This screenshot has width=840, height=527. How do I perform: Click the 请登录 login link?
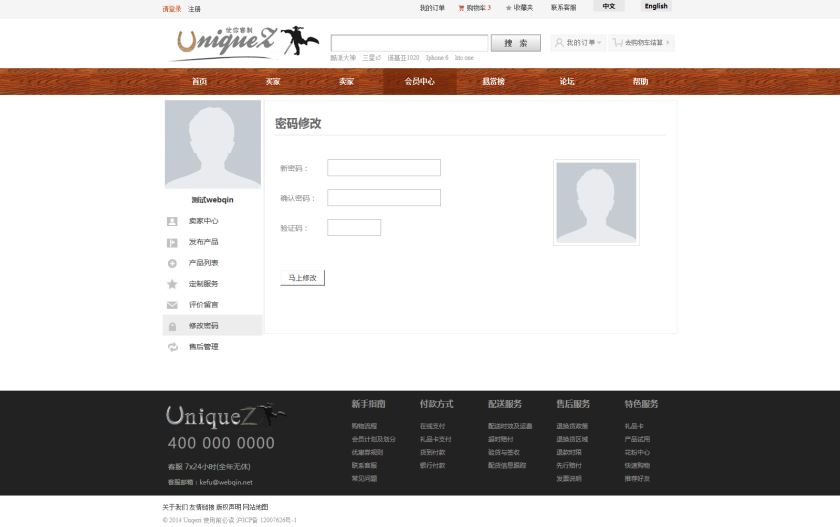(x=172, y=9)
